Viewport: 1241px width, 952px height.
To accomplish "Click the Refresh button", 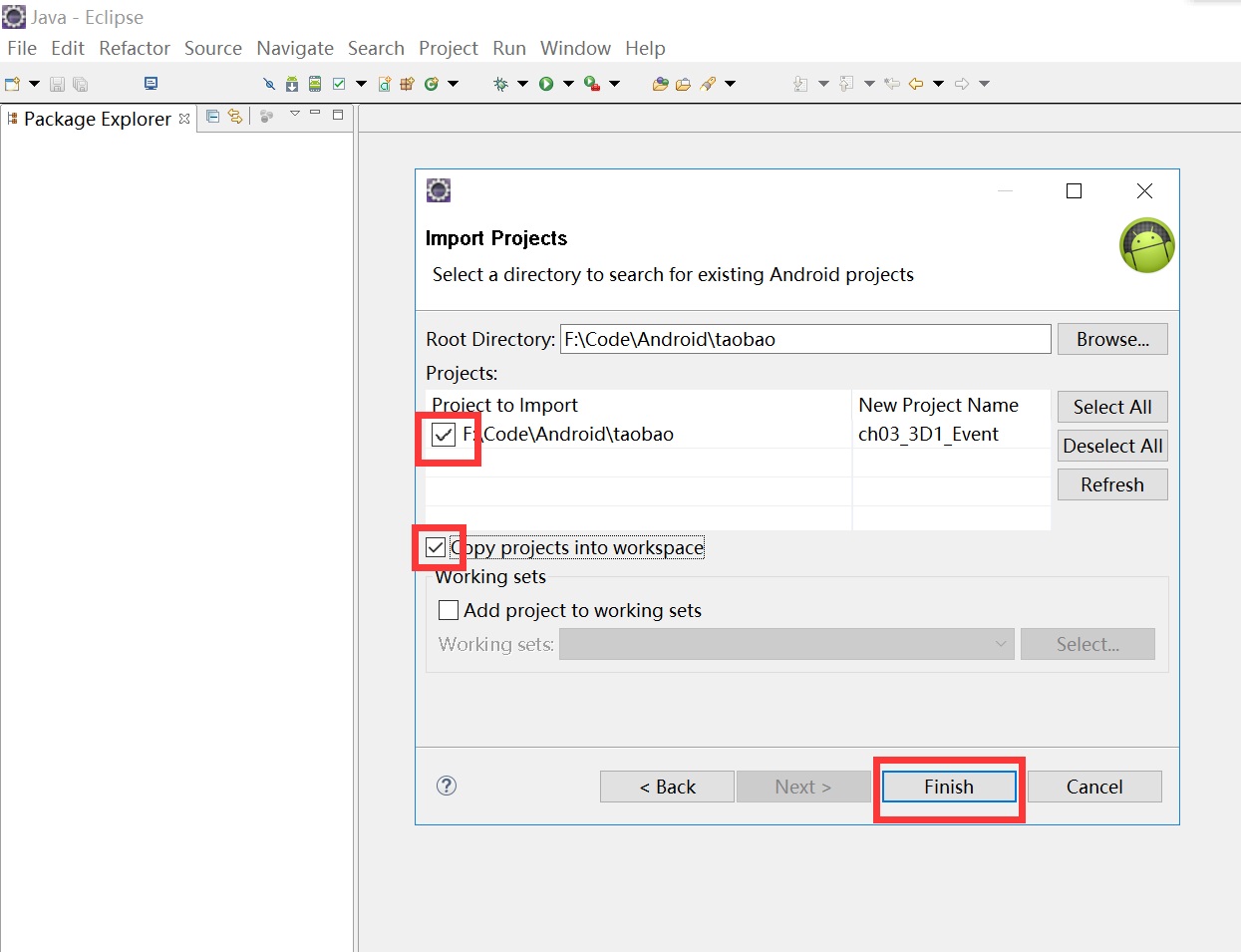I will tap(1111, 484).
